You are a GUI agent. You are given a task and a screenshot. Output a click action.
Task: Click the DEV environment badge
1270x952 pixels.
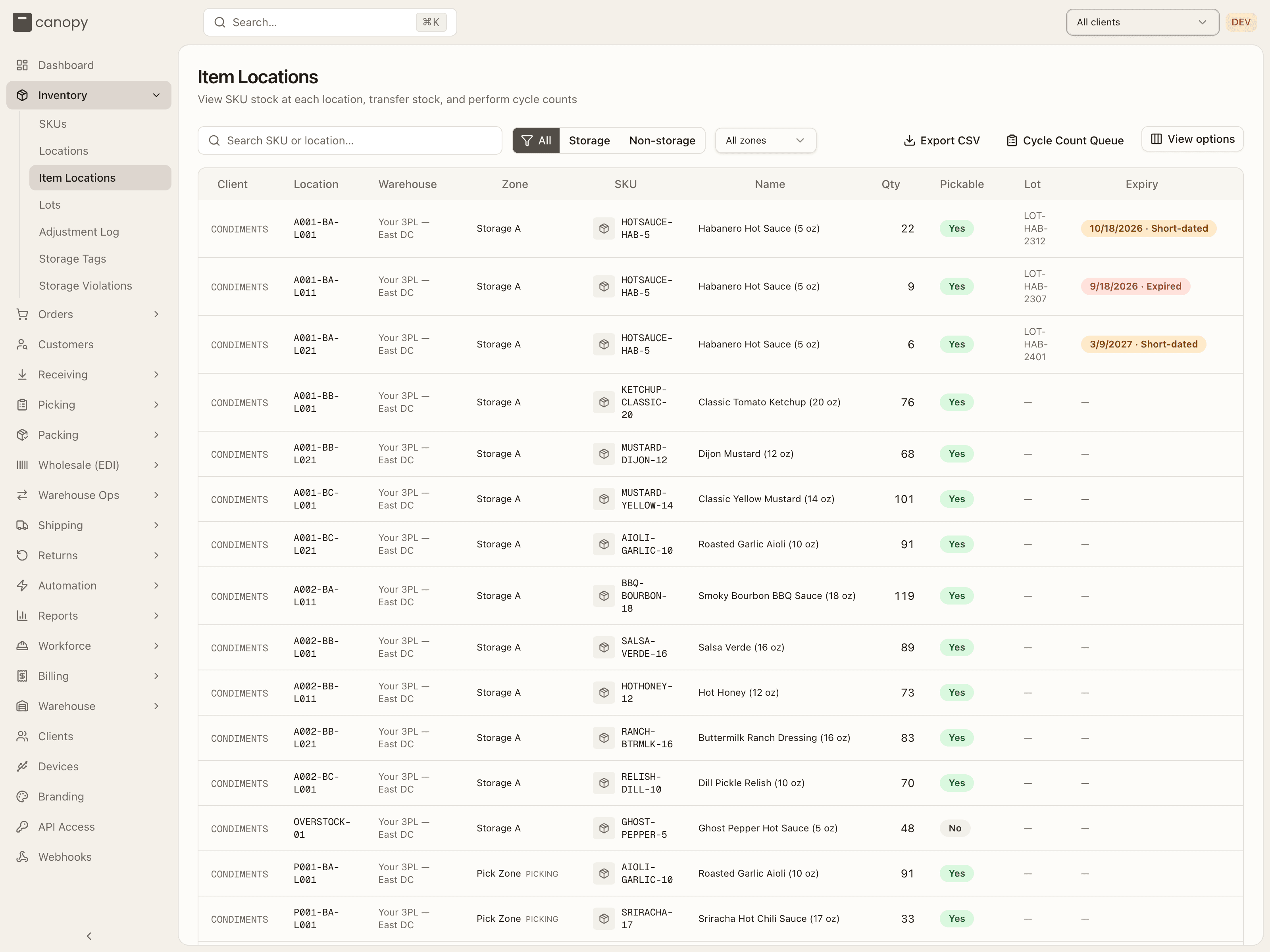[x=1241, y=22]
